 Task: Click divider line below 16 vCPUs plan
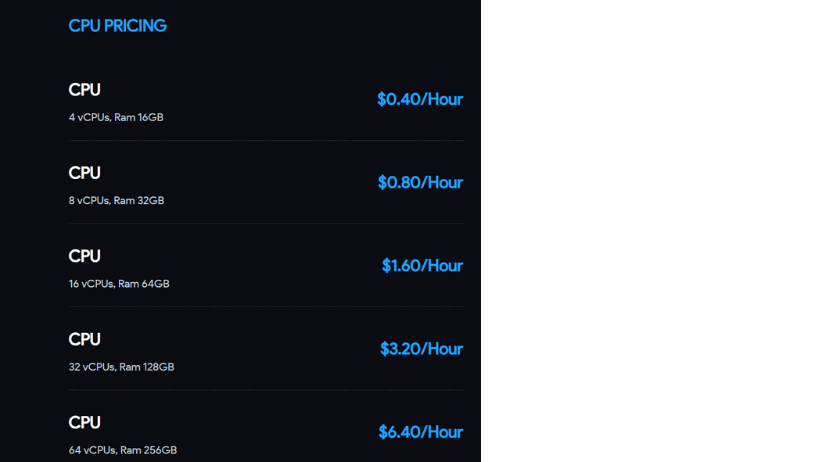tap(266, 307)
